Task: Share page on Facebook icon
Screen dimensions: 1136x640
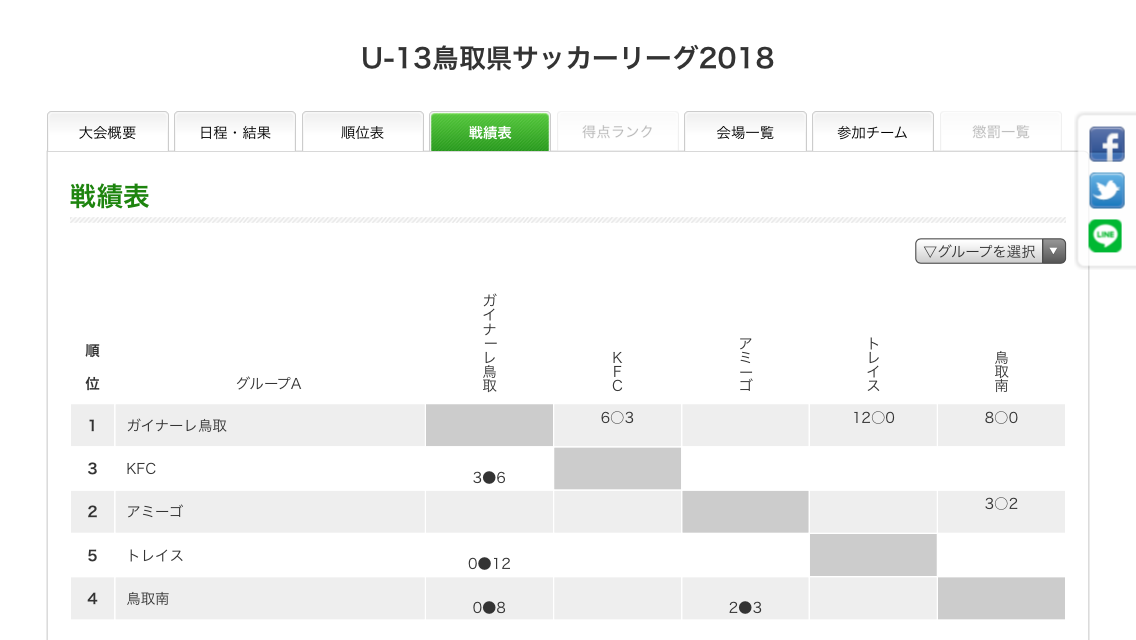Action: [1106, 144]
